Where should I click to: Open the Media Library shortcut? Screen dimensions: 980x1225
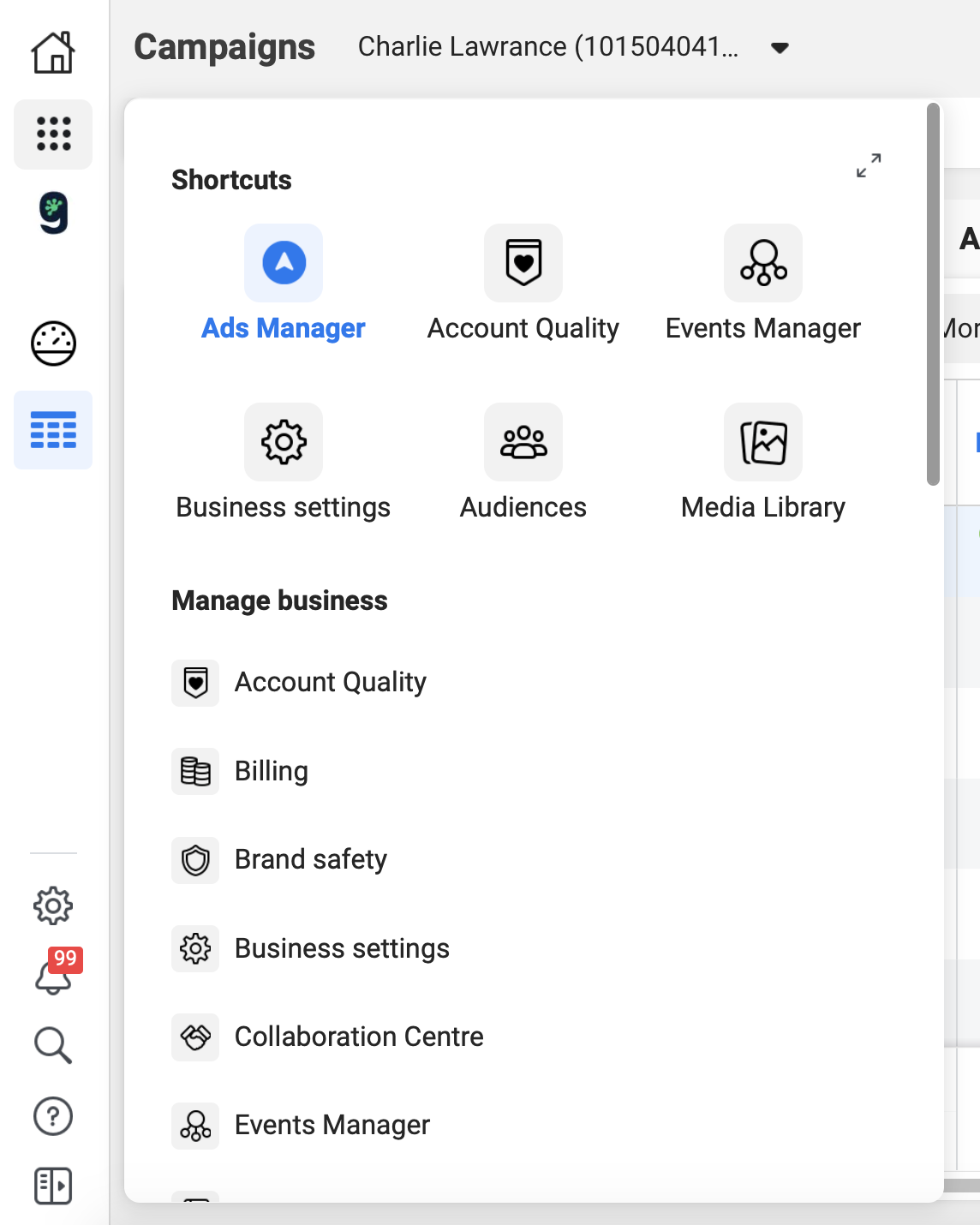[x=762, y=442]
